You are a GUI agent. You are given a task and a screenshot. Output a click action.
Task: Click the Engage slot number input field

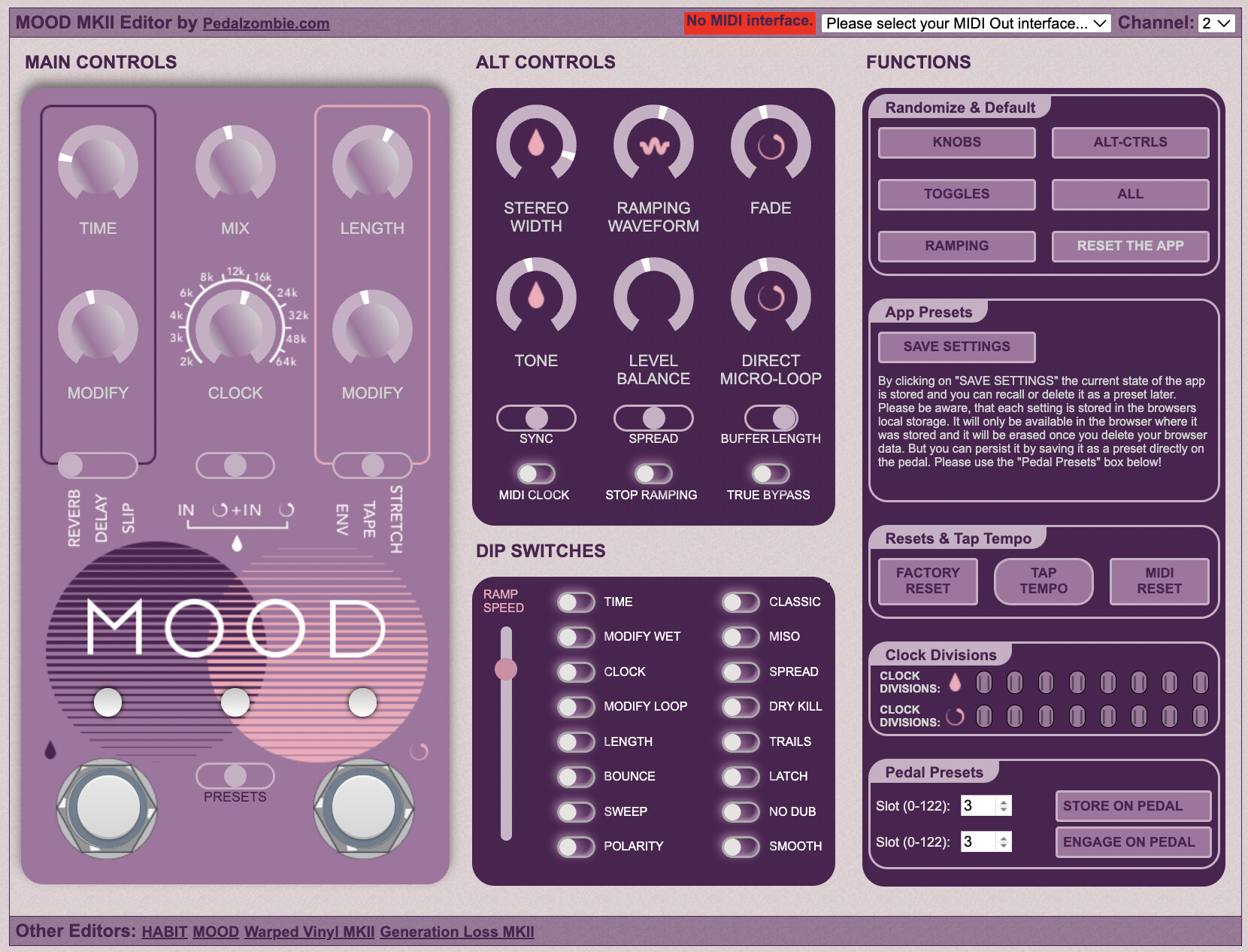[986, 842]
